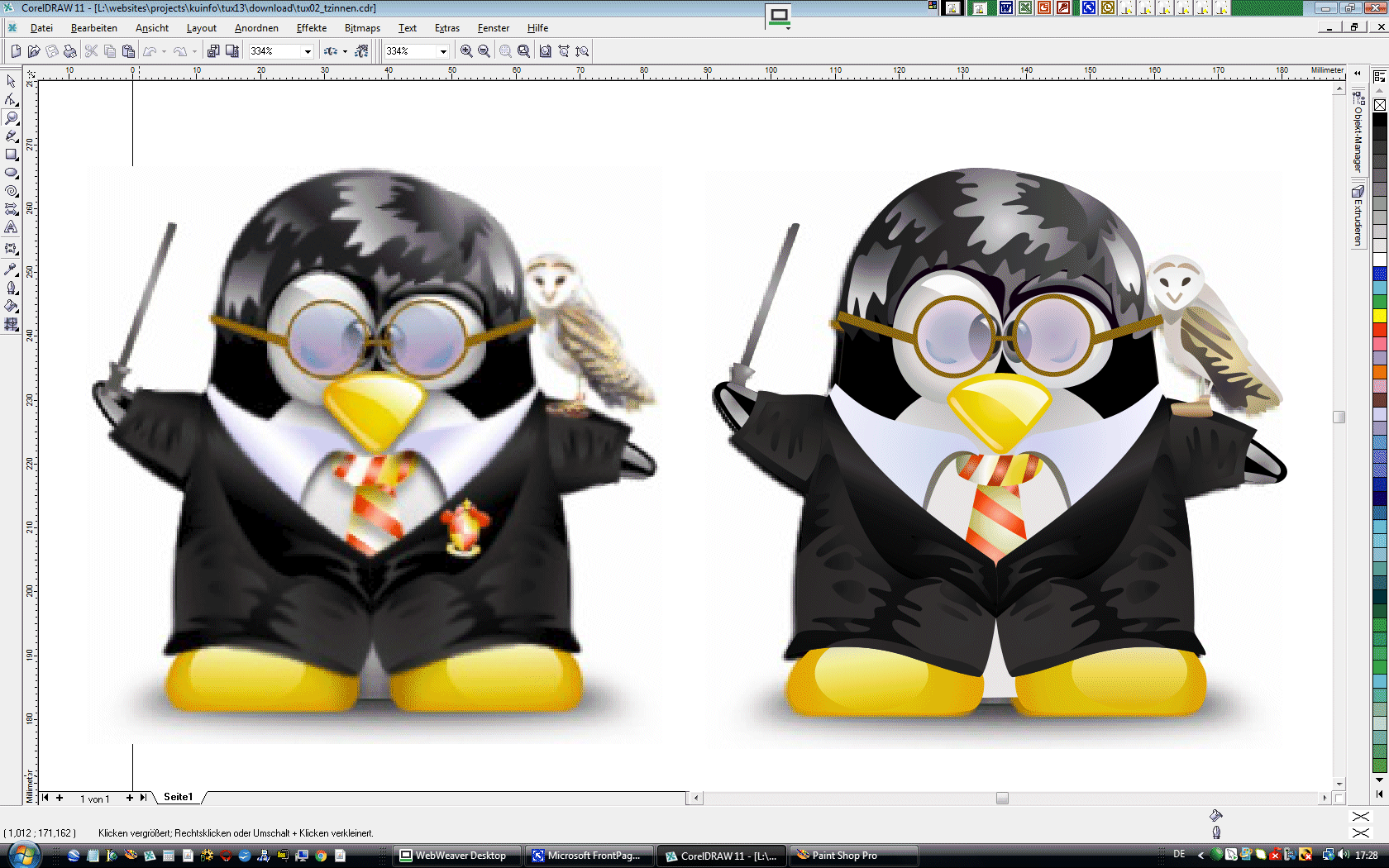
Task: Switch to the Seite1 page tab
Action: click(178, 797)
